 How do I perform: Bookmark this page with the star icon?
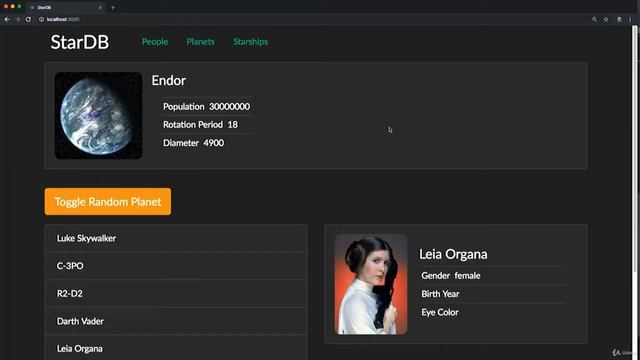tap(606, 19)
